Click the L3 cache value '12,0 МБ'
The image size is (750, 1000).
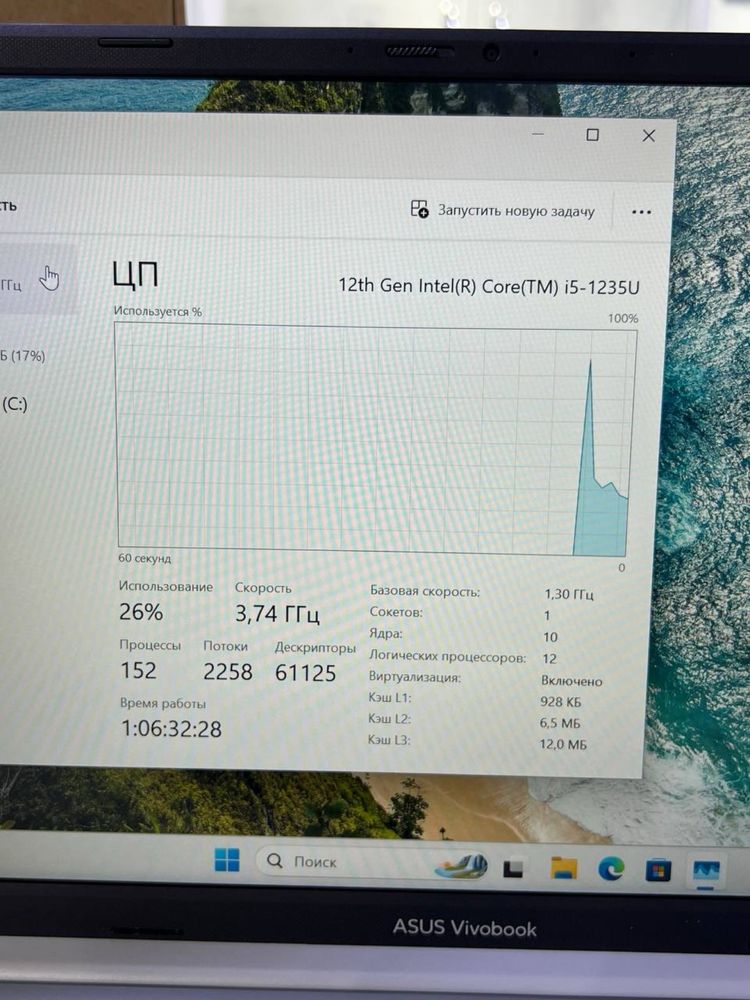[562, 744]
